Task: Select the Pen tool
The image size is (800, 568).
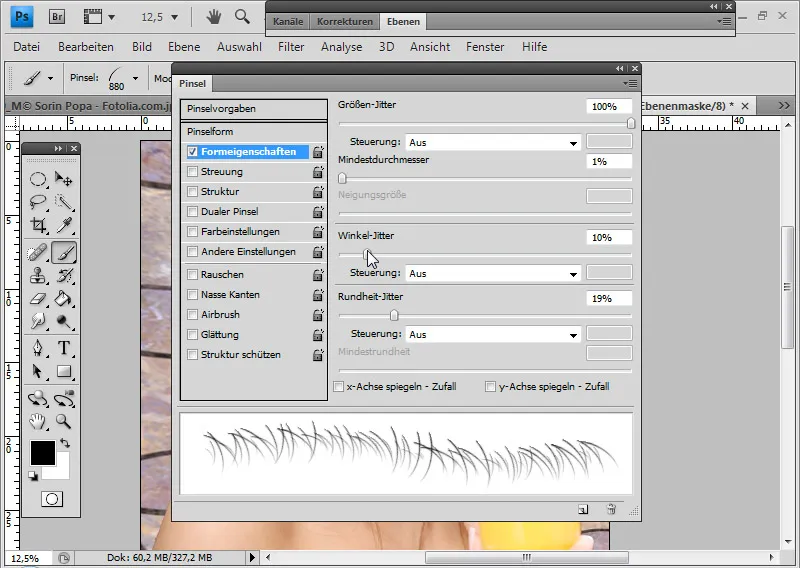Action: tap(38, 348)
